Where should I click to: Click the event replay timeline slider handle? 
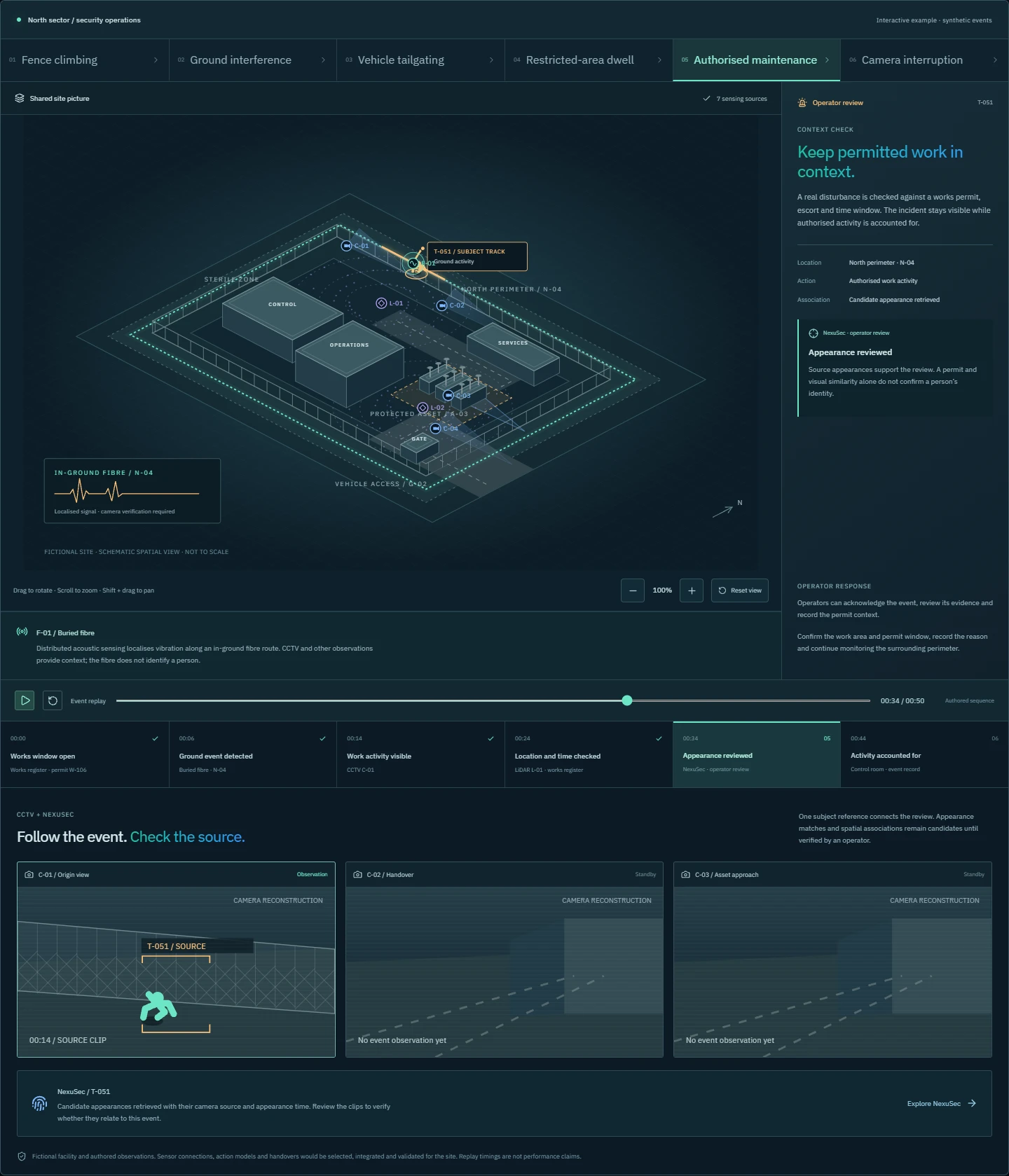click(627, 700)
